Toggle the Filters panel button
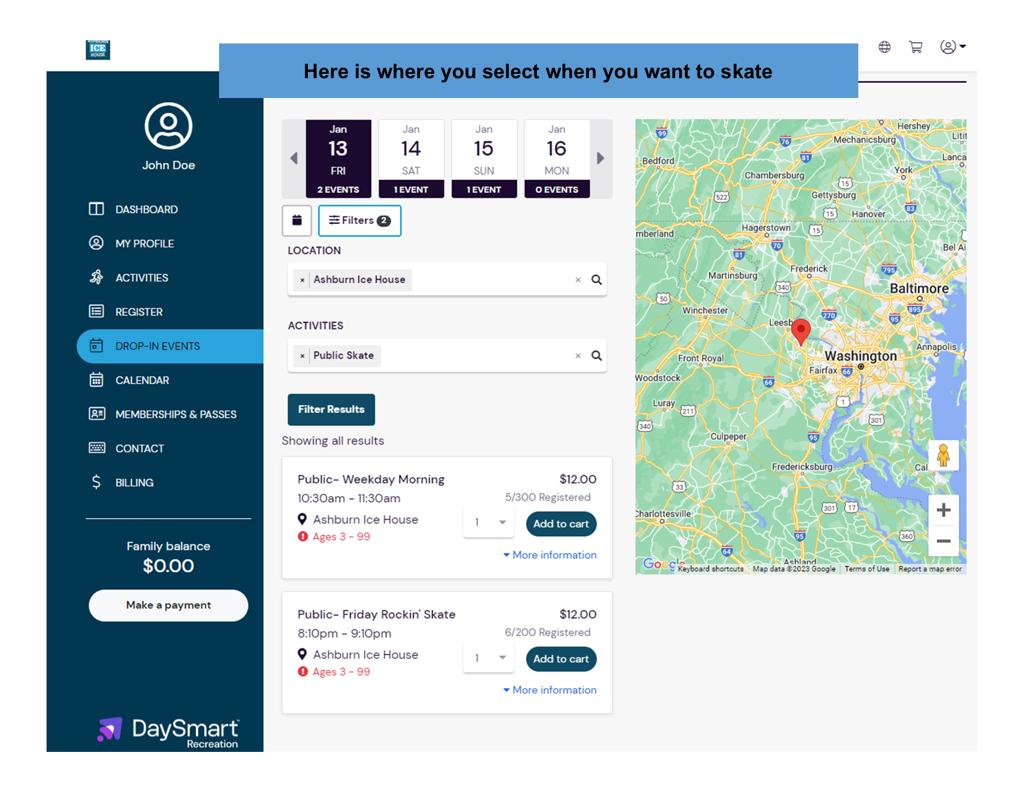 (x=359, y=221)
